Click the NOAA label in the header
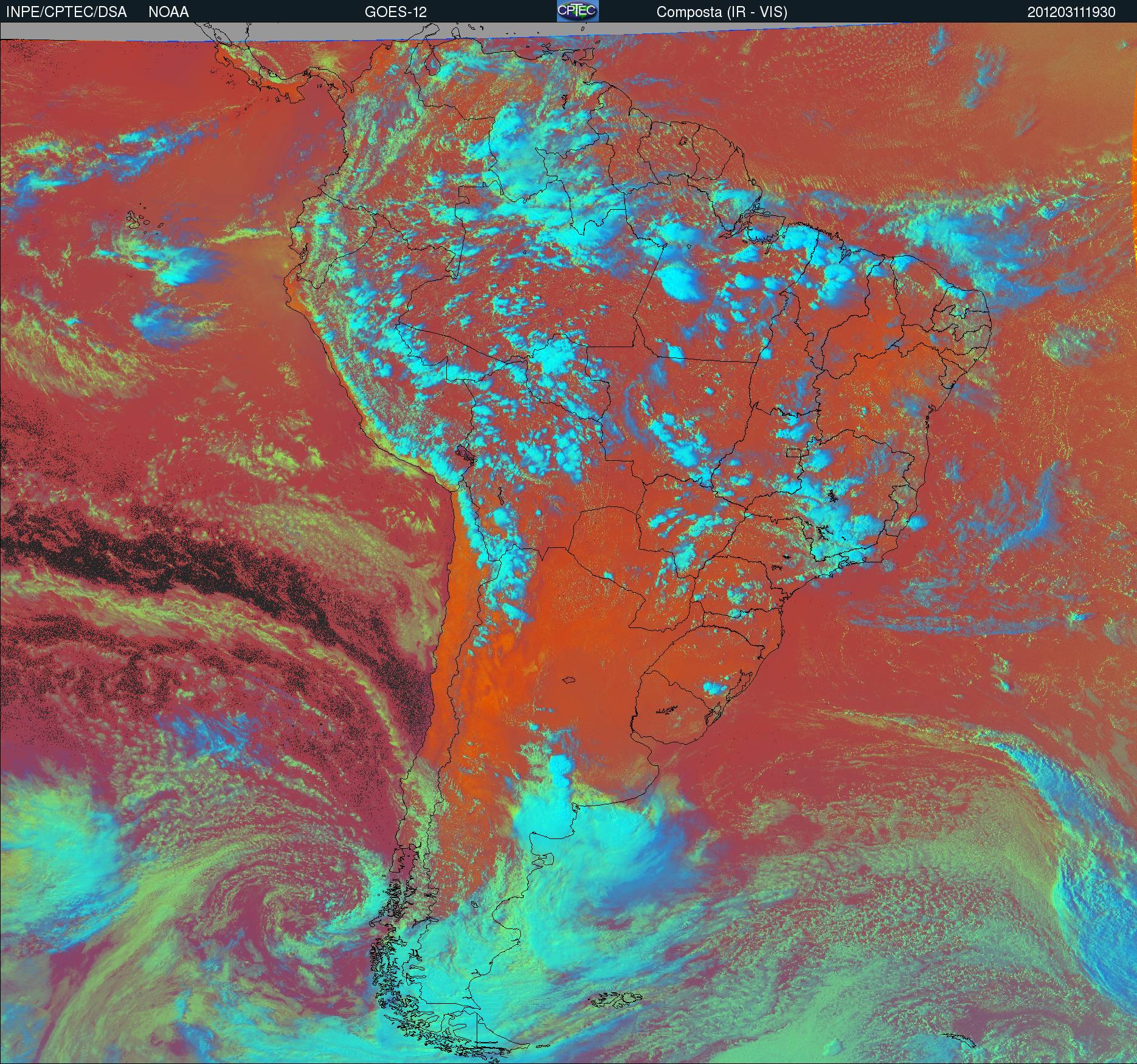 point(168,12)
